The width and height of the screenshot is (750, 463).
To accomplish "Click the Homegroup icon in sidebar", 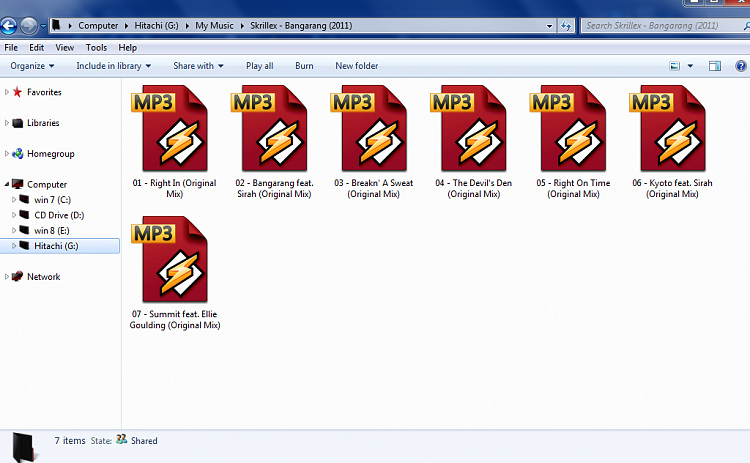I will click(18, 154).
